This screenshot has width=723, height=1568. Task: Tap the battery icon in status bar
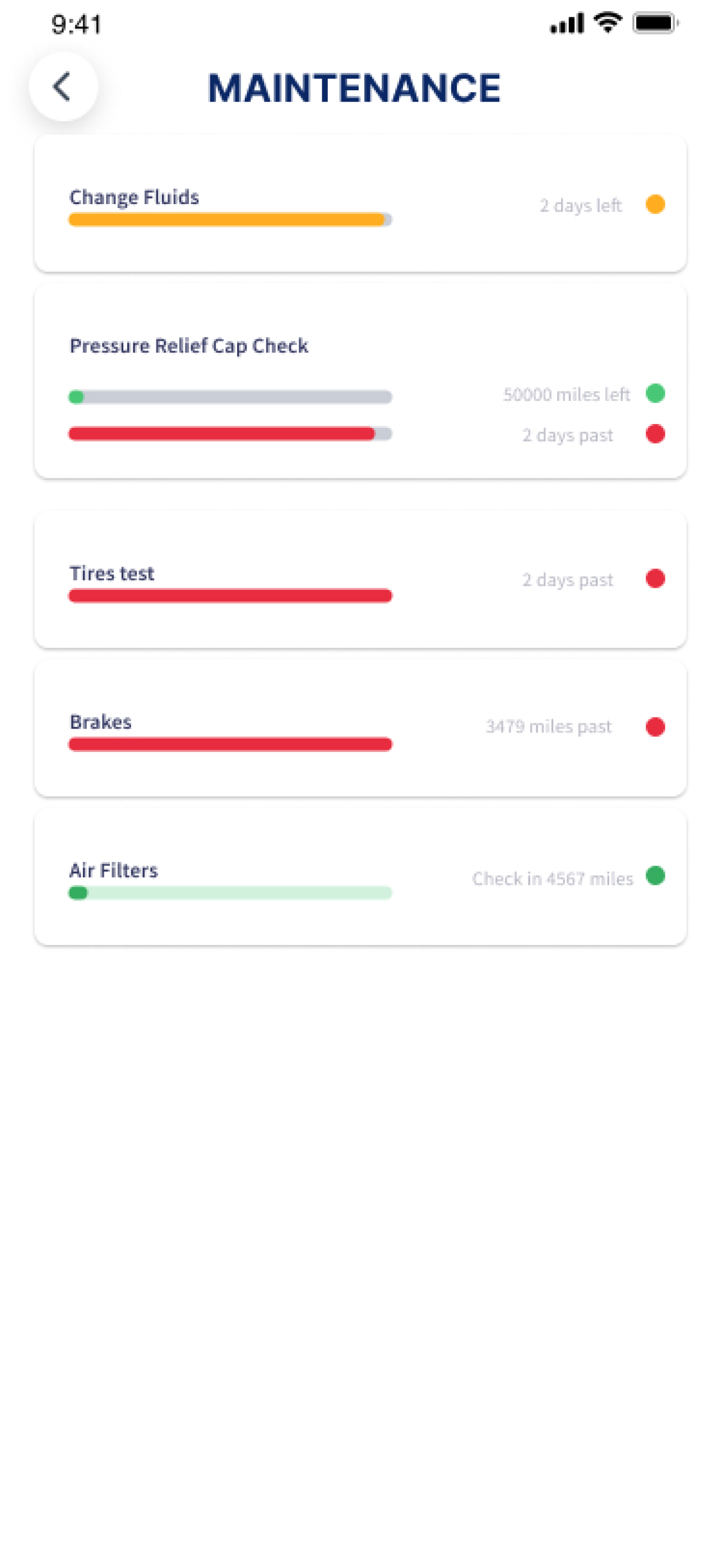(655, 23)
